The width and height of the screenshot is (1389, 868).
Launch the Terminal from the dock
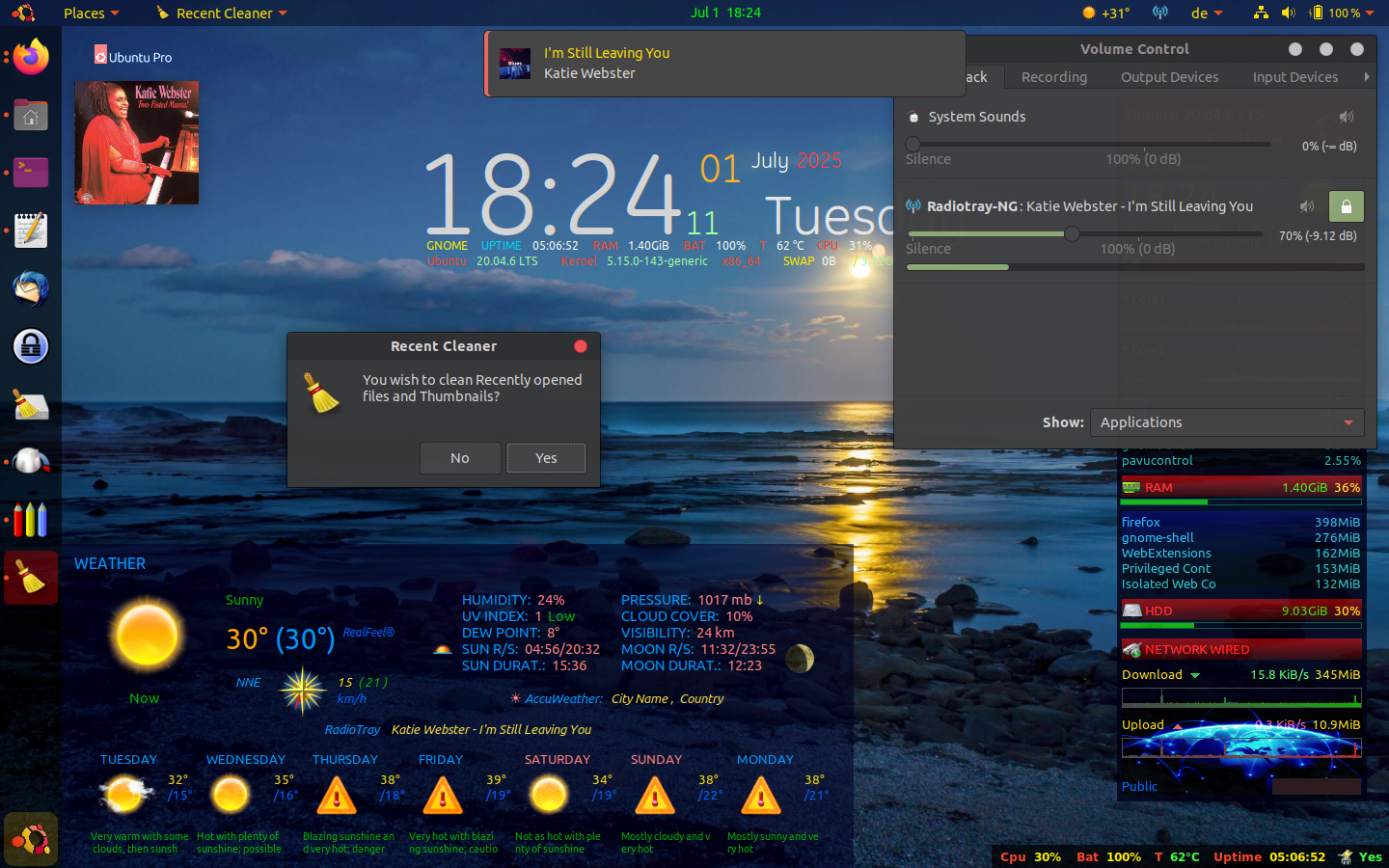click(x=31, y=173)
